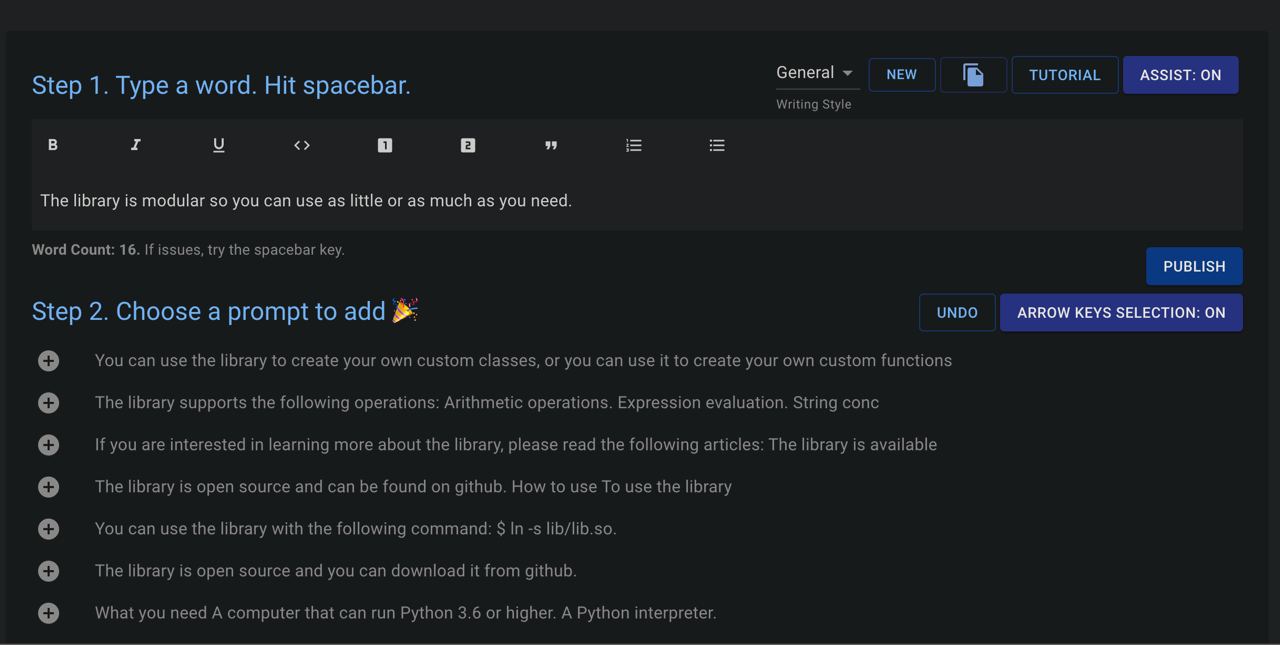Start a bulleted list
The width and height of the screenshot is (1280, 645).
click(717, 145)
